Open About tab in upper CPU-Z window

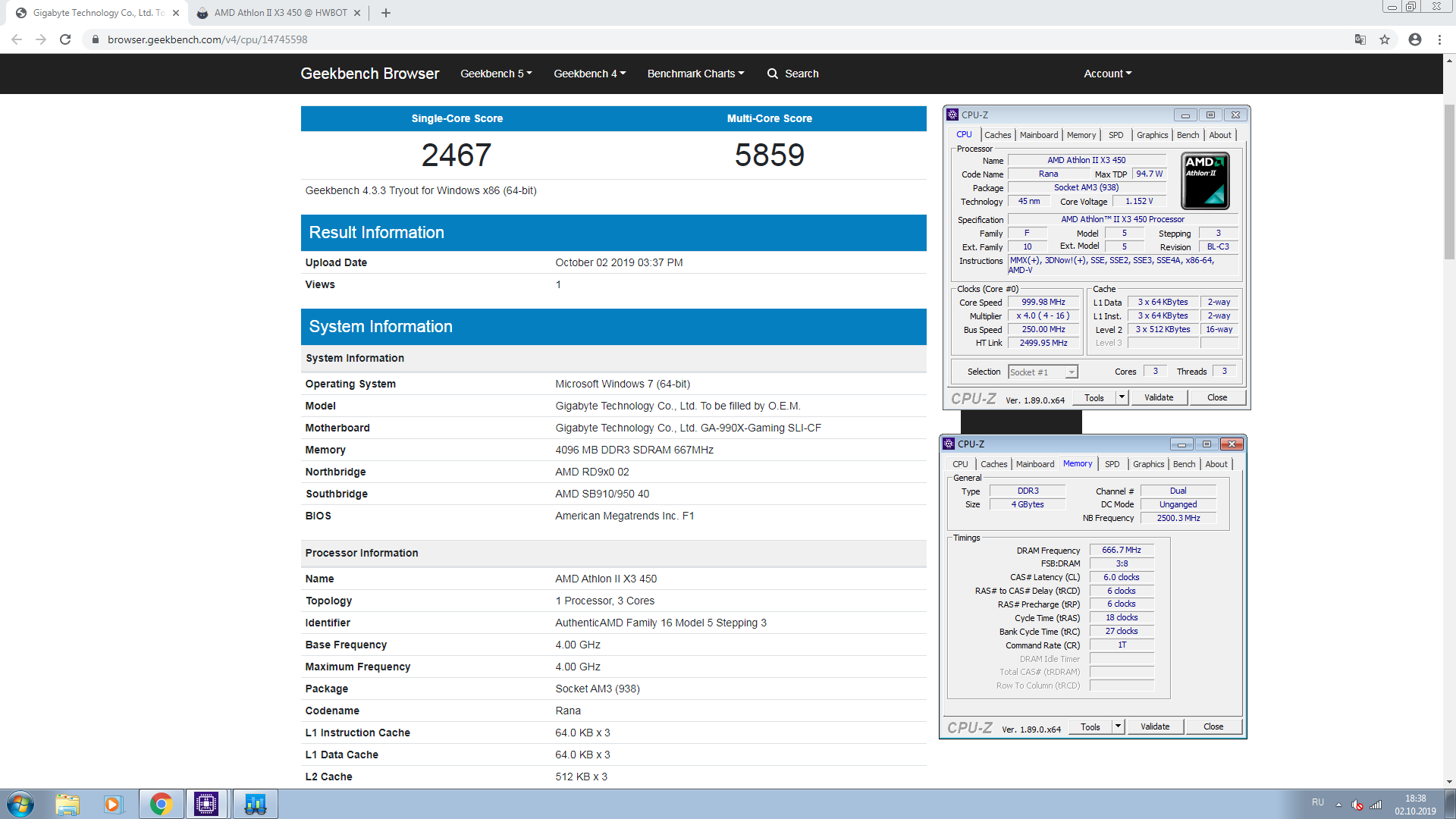[x=1220, y=135]
